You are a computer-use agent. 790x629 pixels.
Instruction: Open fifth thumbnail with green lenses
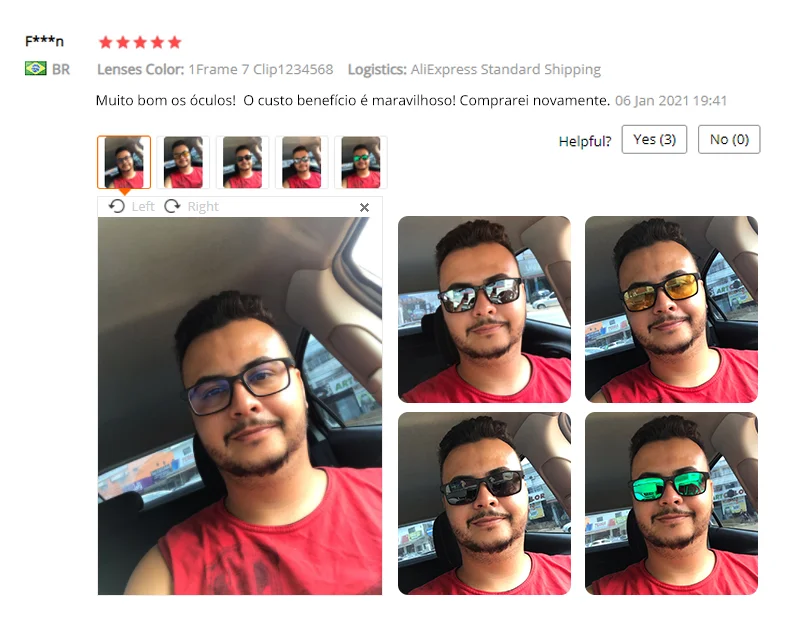point(361,162)
